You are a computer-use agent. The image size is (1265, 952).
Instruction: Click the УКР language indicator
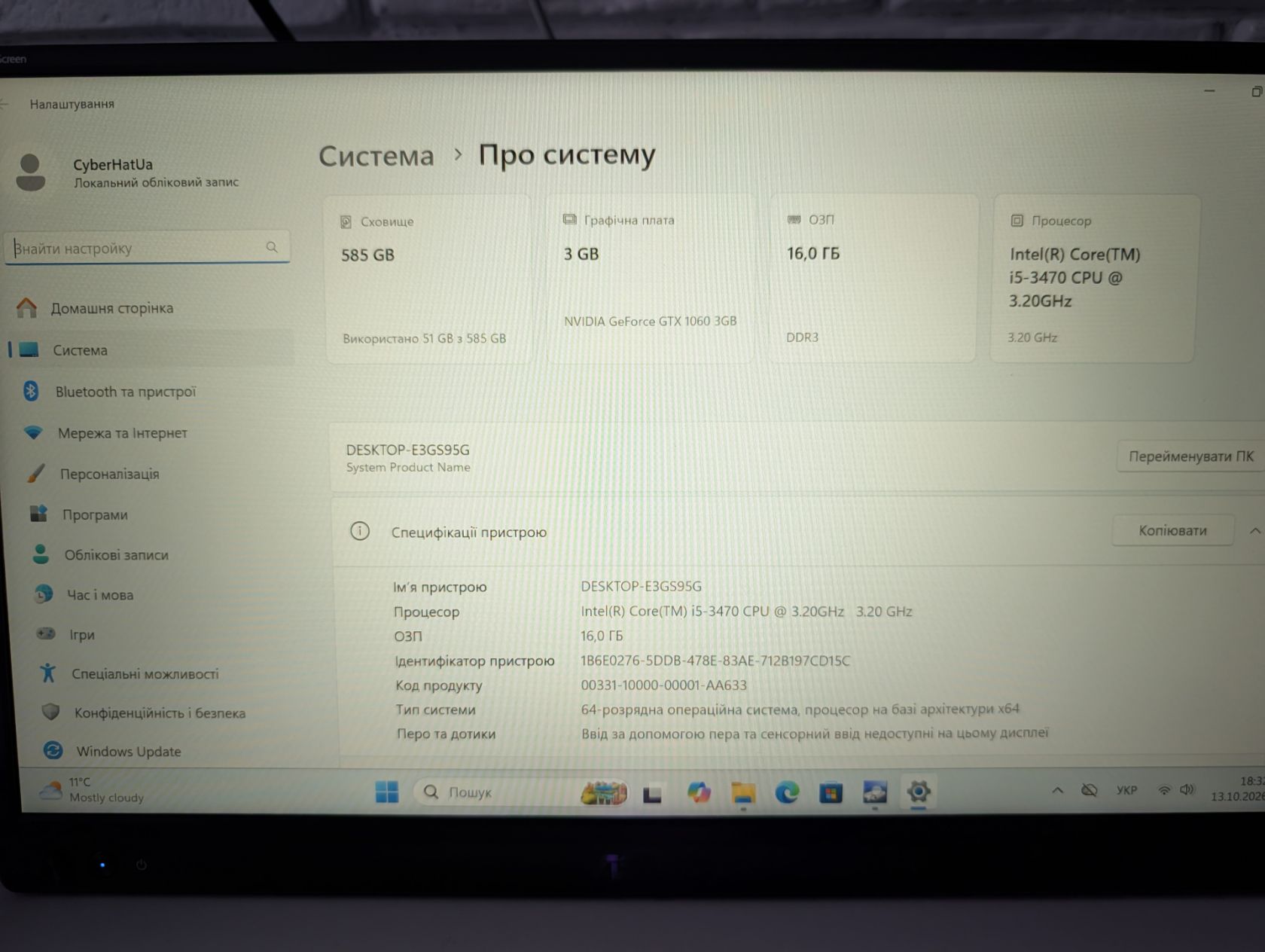click(x=1126, y=790)
